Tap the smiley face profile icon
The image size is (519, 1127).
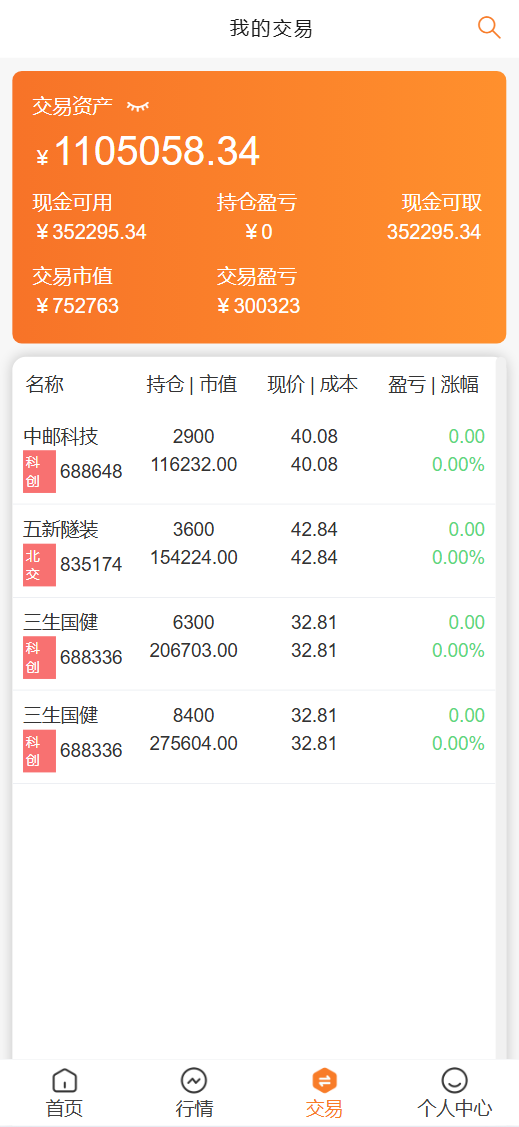(454, 1080)
